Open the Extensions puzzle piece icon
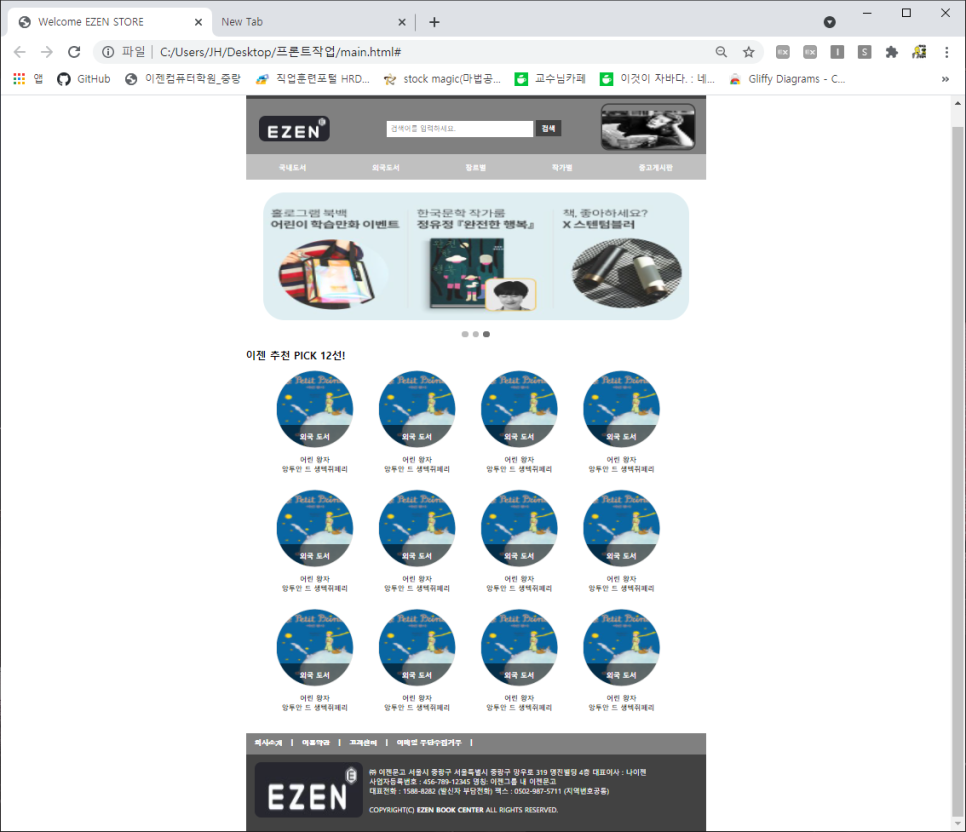The height and width of the screenshot is (832, 966). pos(891,52)
